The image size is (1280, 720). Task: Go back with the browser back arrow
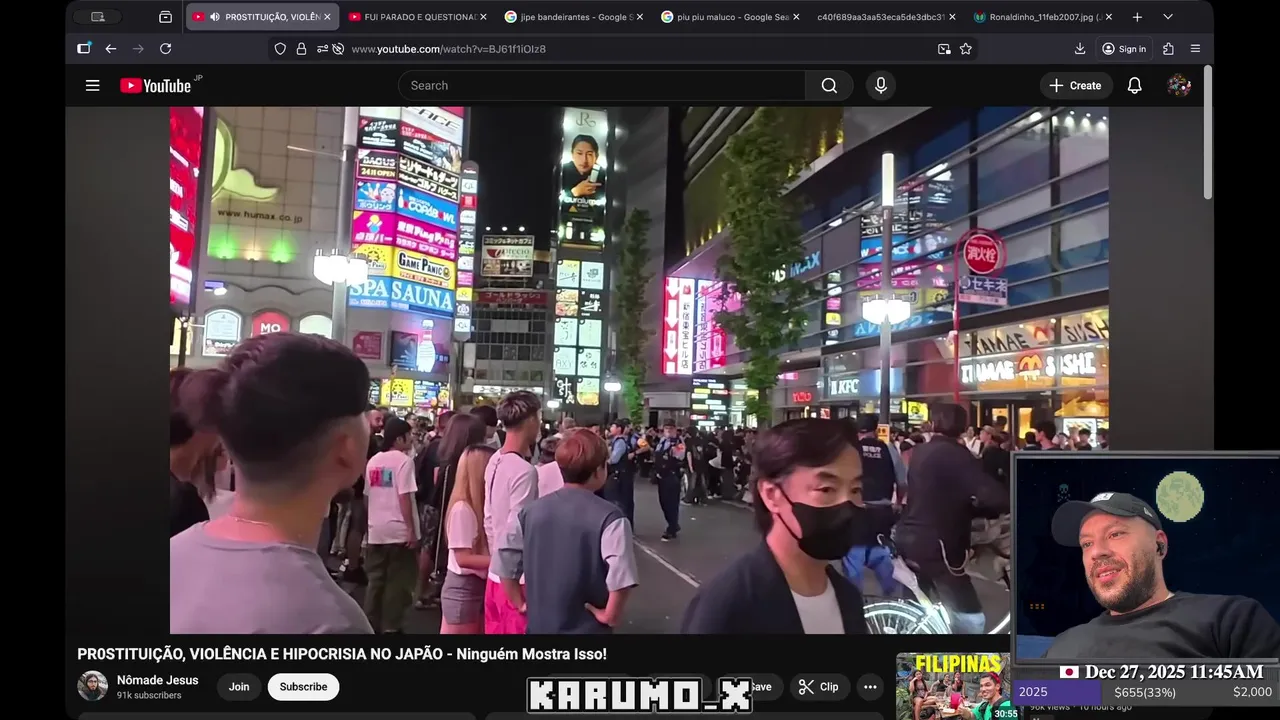point(111,49)
